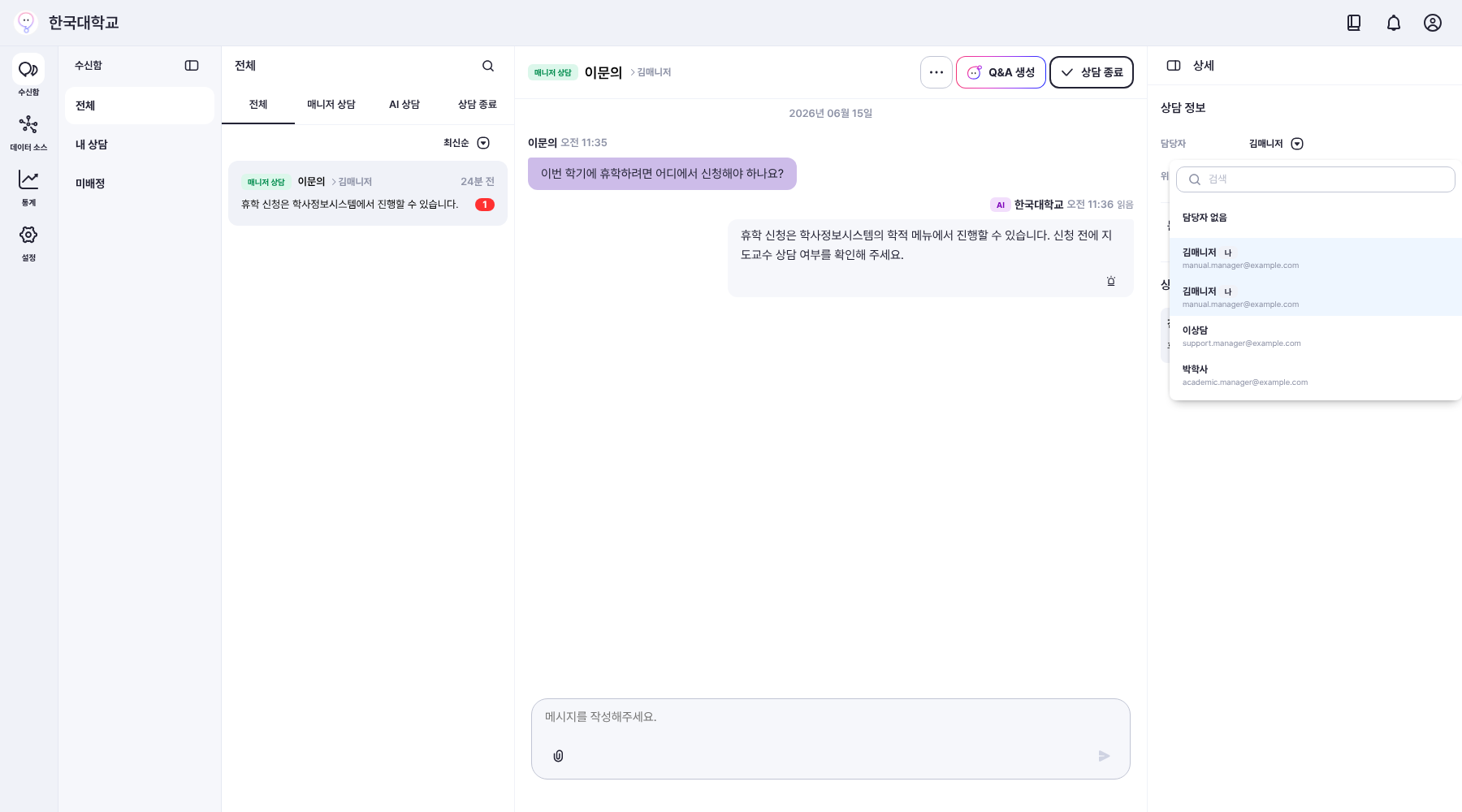This screenshot has height=812, width=1462.
Task: Open the 데이터 소스 sidebar icon
Action: click(x=28, y=124)
